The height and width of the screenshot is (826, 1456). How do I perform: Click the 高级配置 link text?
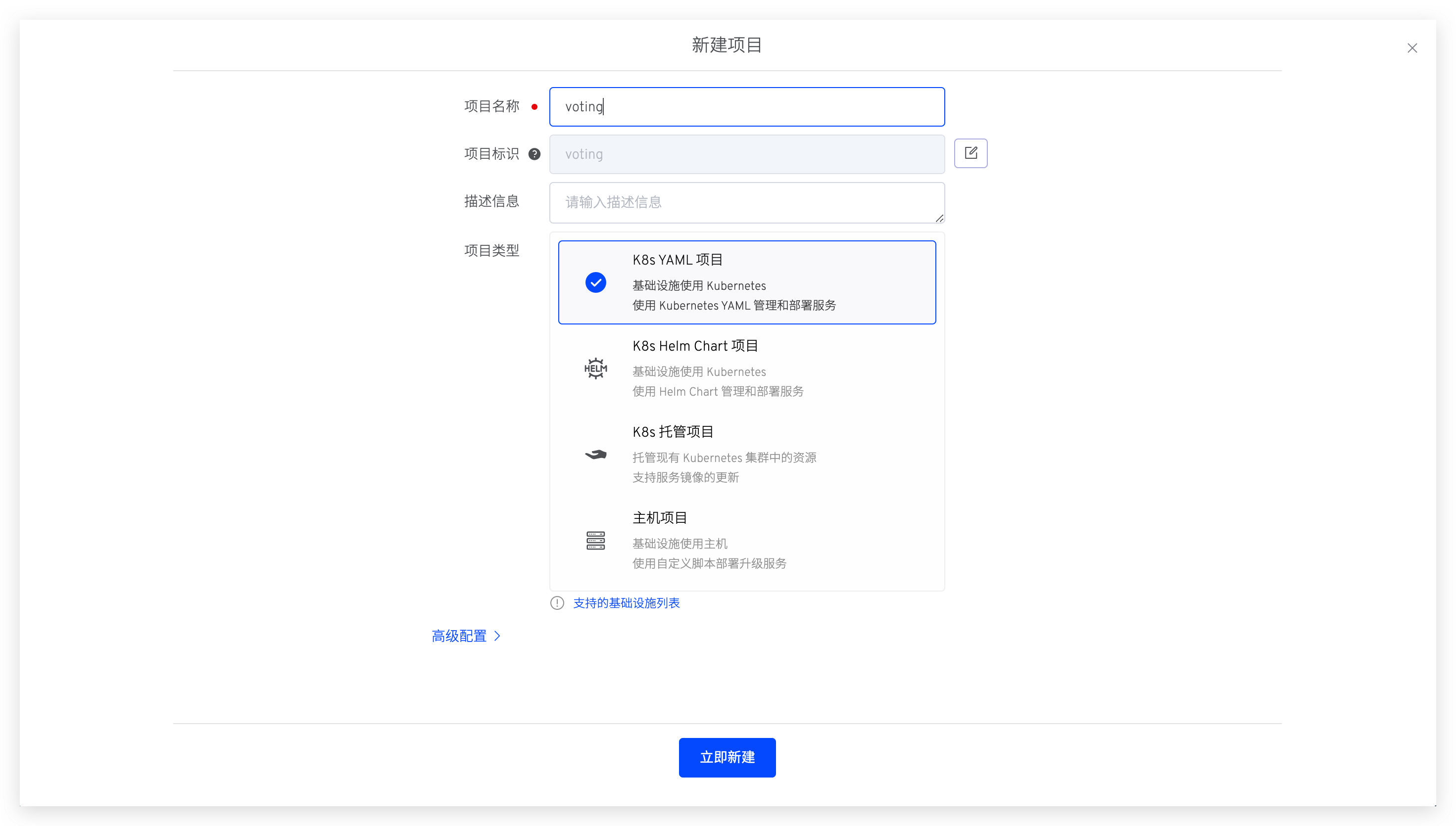[x=459, y=636]
